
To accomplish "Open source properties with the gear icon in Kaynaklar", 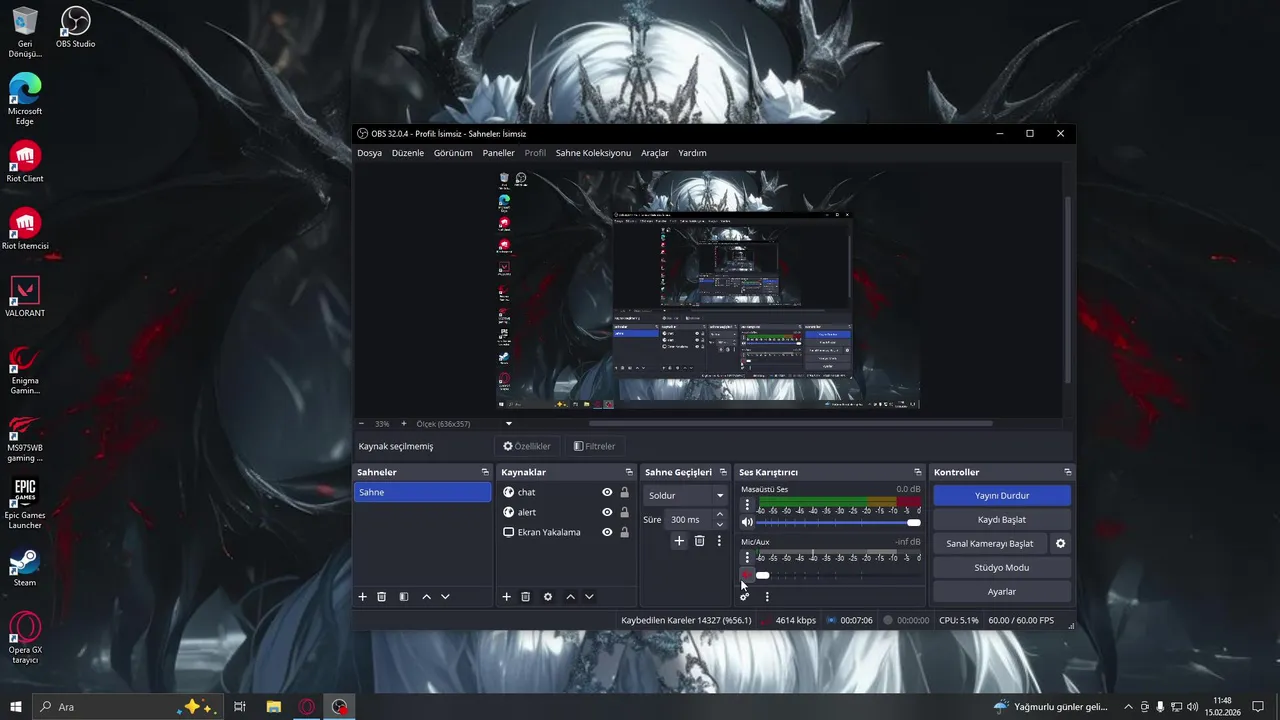I will tap(548, 597).
